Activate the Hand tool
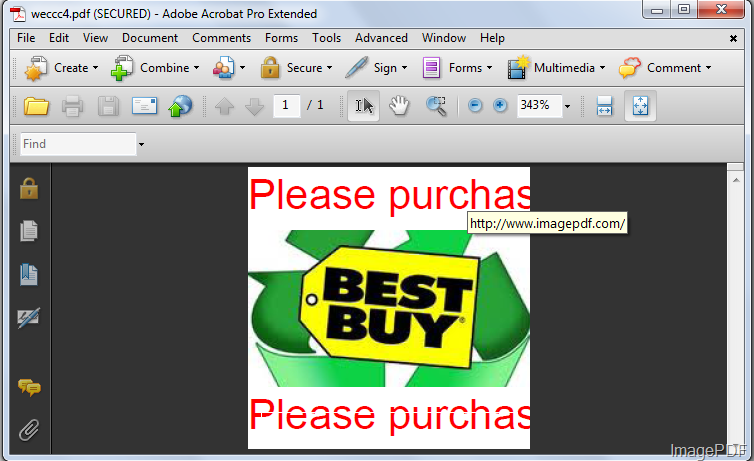The height and width of the screenshot is (461, 754). [x=399, y=106]
